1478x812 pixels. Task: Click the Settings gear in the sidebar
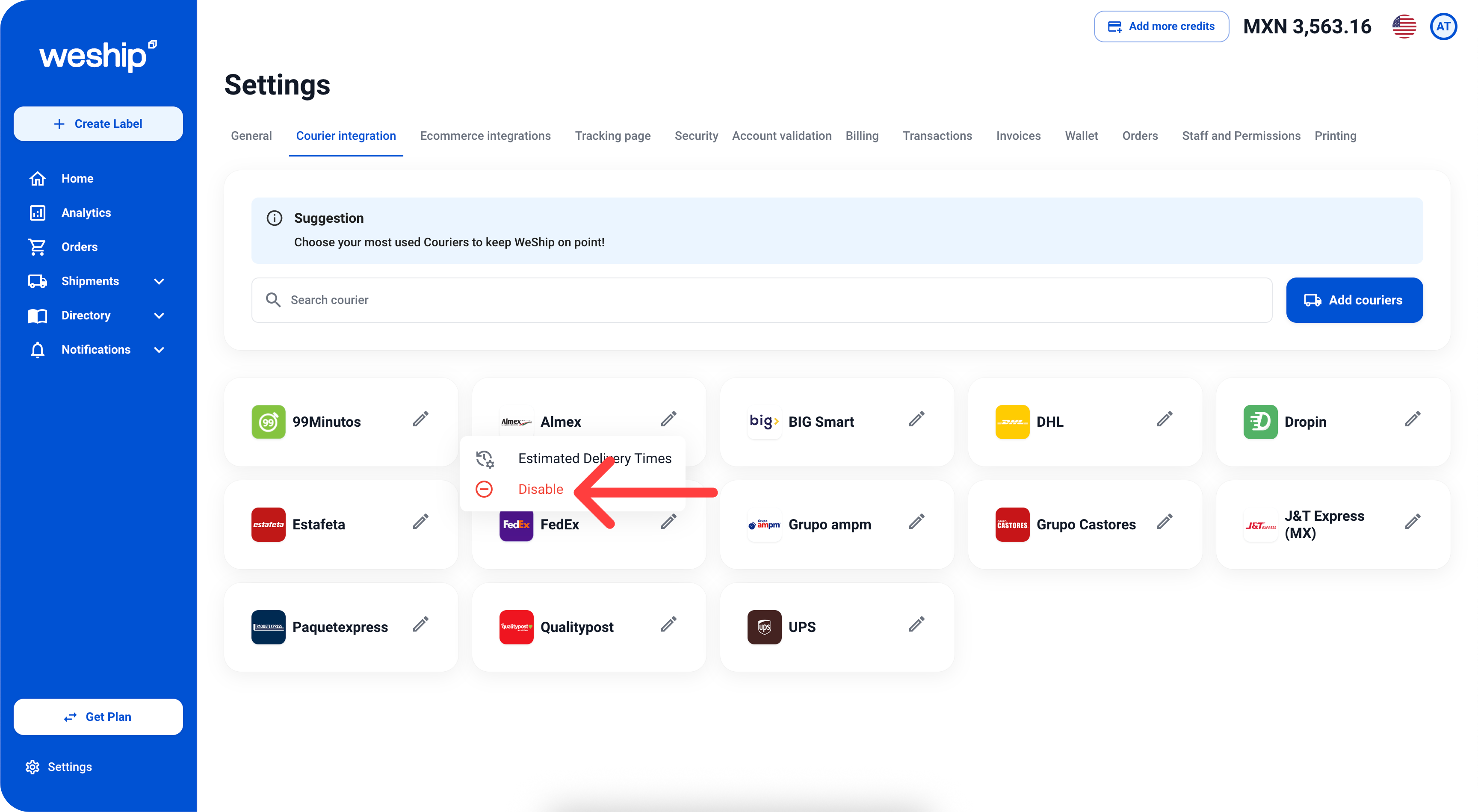point(33,767)
